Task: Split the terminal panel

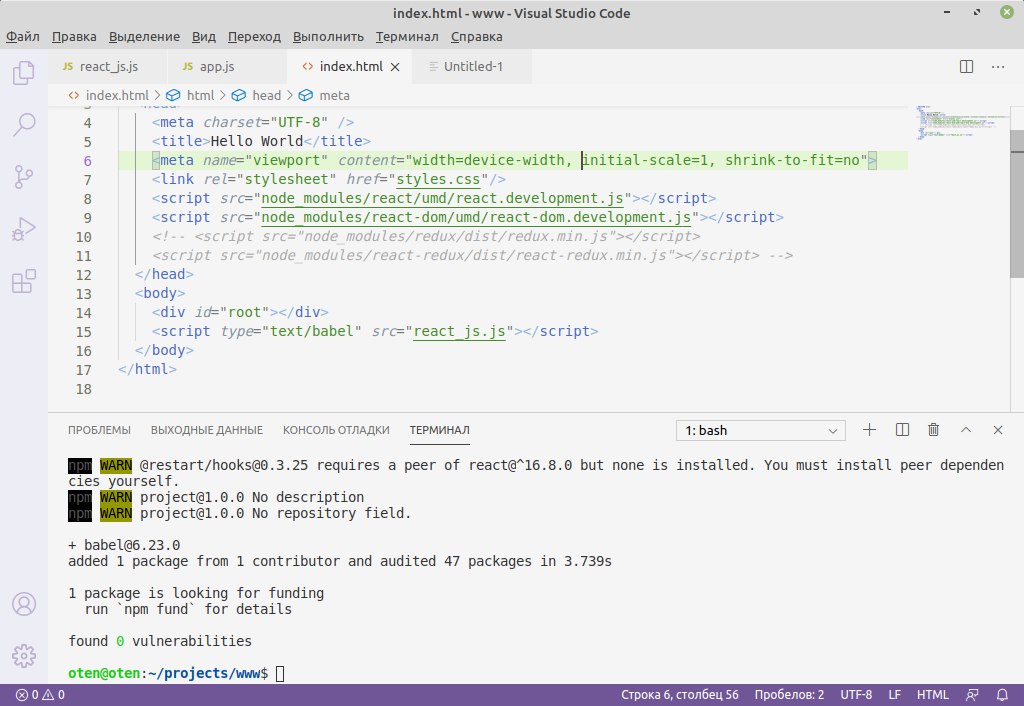Action: tap(903, 430)
